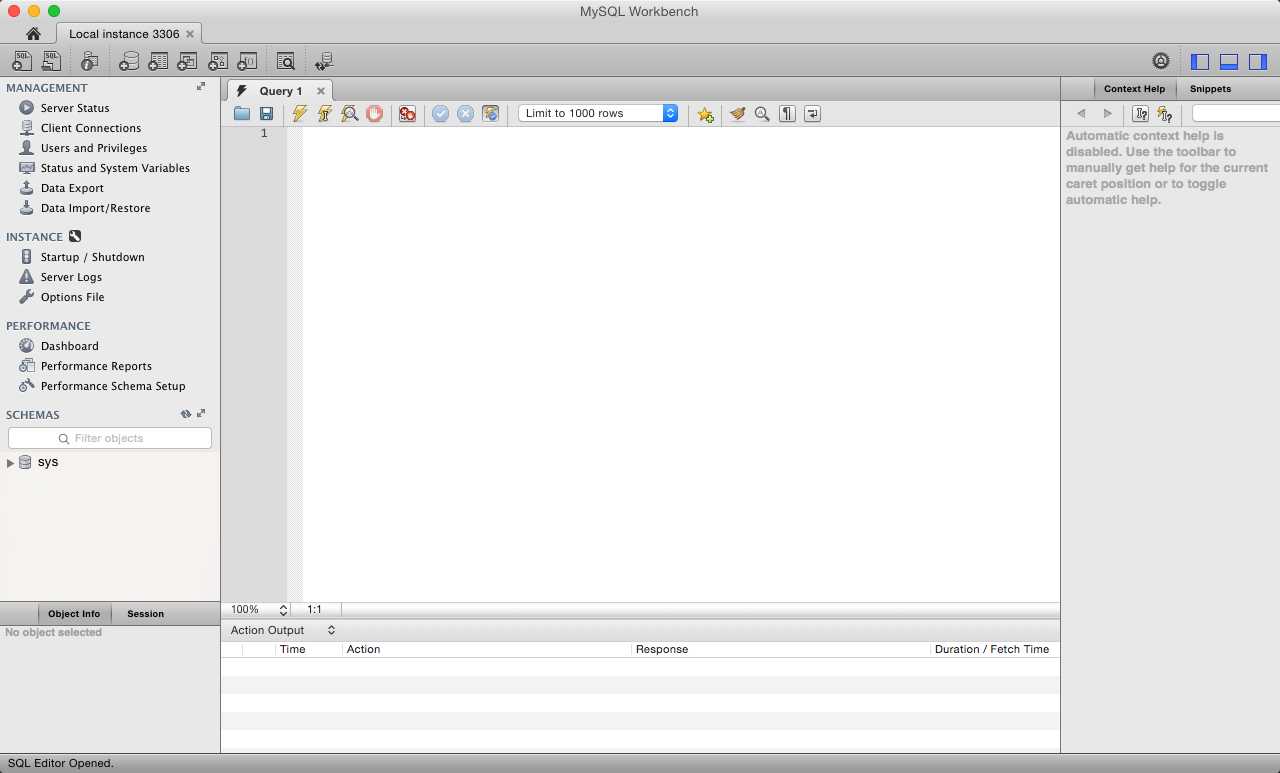Open Performance Reports
This screenshot has height=773, width=1280.
tap(96, 366)
